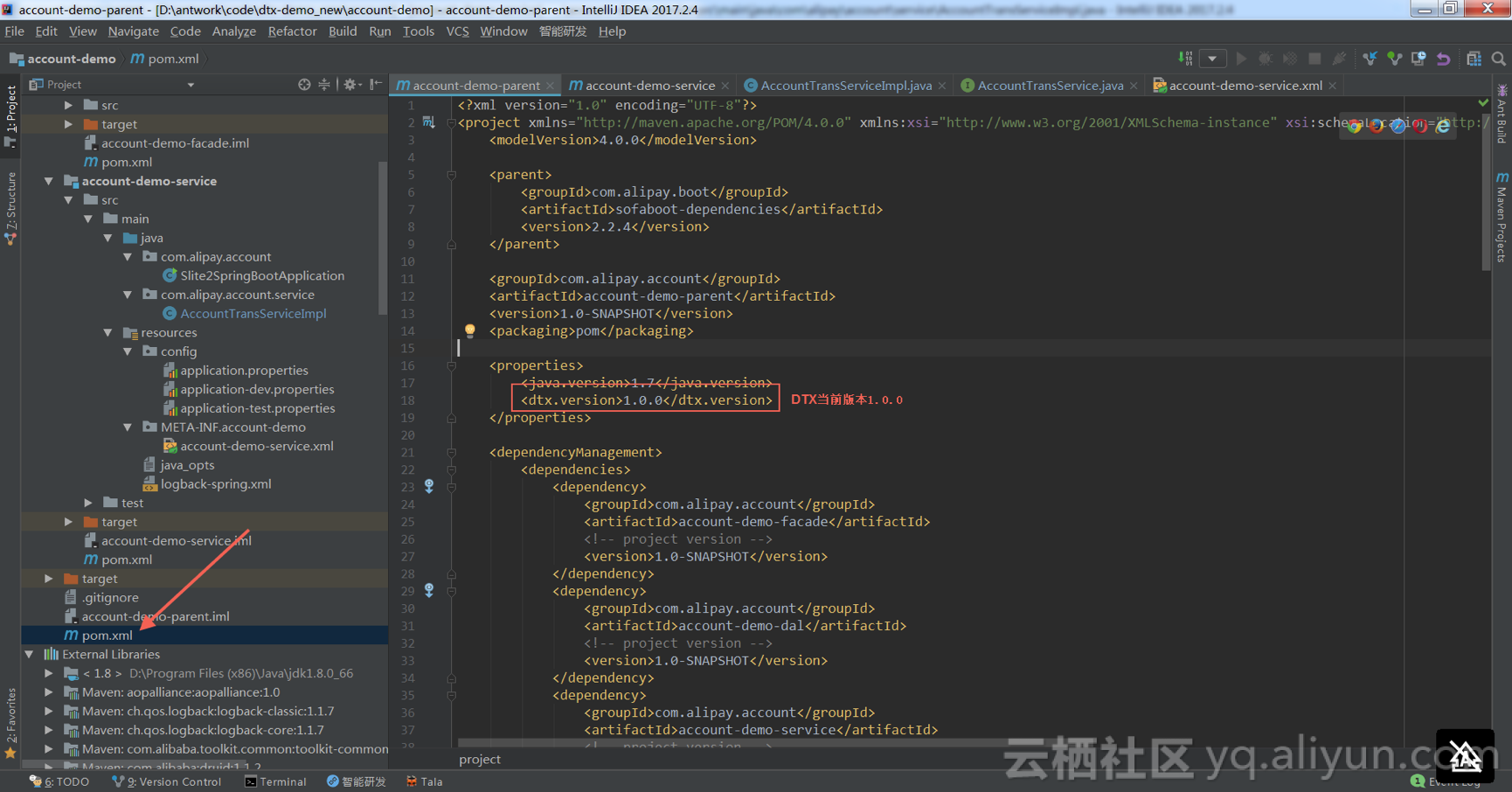Click Attach debugger plug icon
The height and width of the screenshot is (792, 1512).
pos(1339,59)
